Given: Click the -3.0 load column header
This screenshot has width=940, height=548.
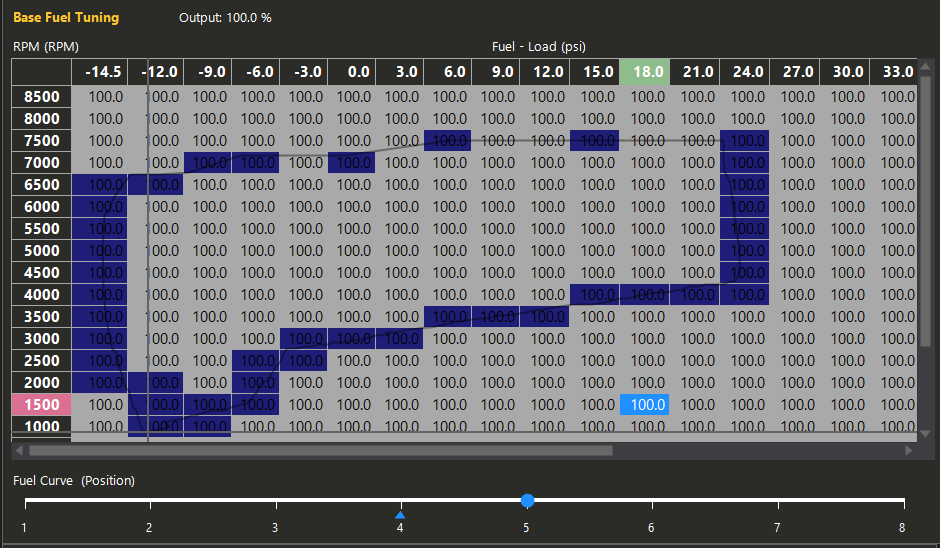Looking at the screenshot, I should click(303, 72).
